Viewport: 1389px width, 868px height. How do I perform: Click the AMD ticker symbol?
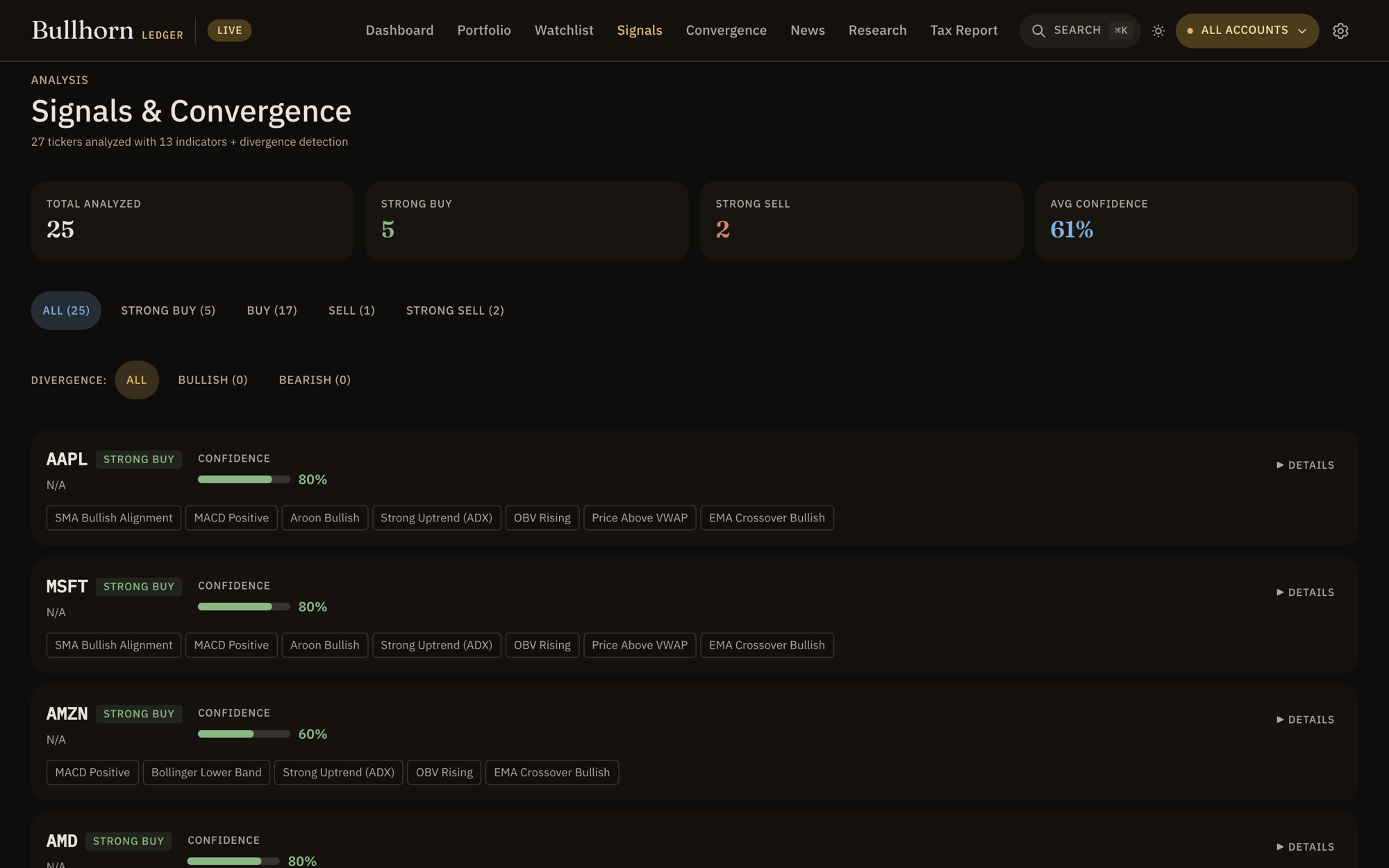(x=62, y=841)
